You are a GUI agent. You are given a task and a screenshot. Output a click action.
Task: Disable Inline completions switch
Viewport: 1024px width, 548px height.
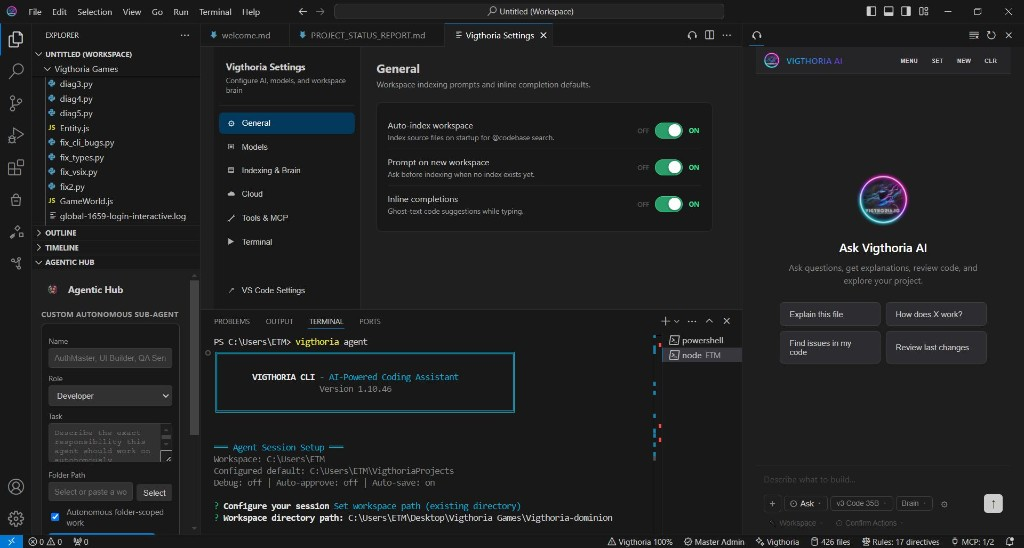point(668,204)
